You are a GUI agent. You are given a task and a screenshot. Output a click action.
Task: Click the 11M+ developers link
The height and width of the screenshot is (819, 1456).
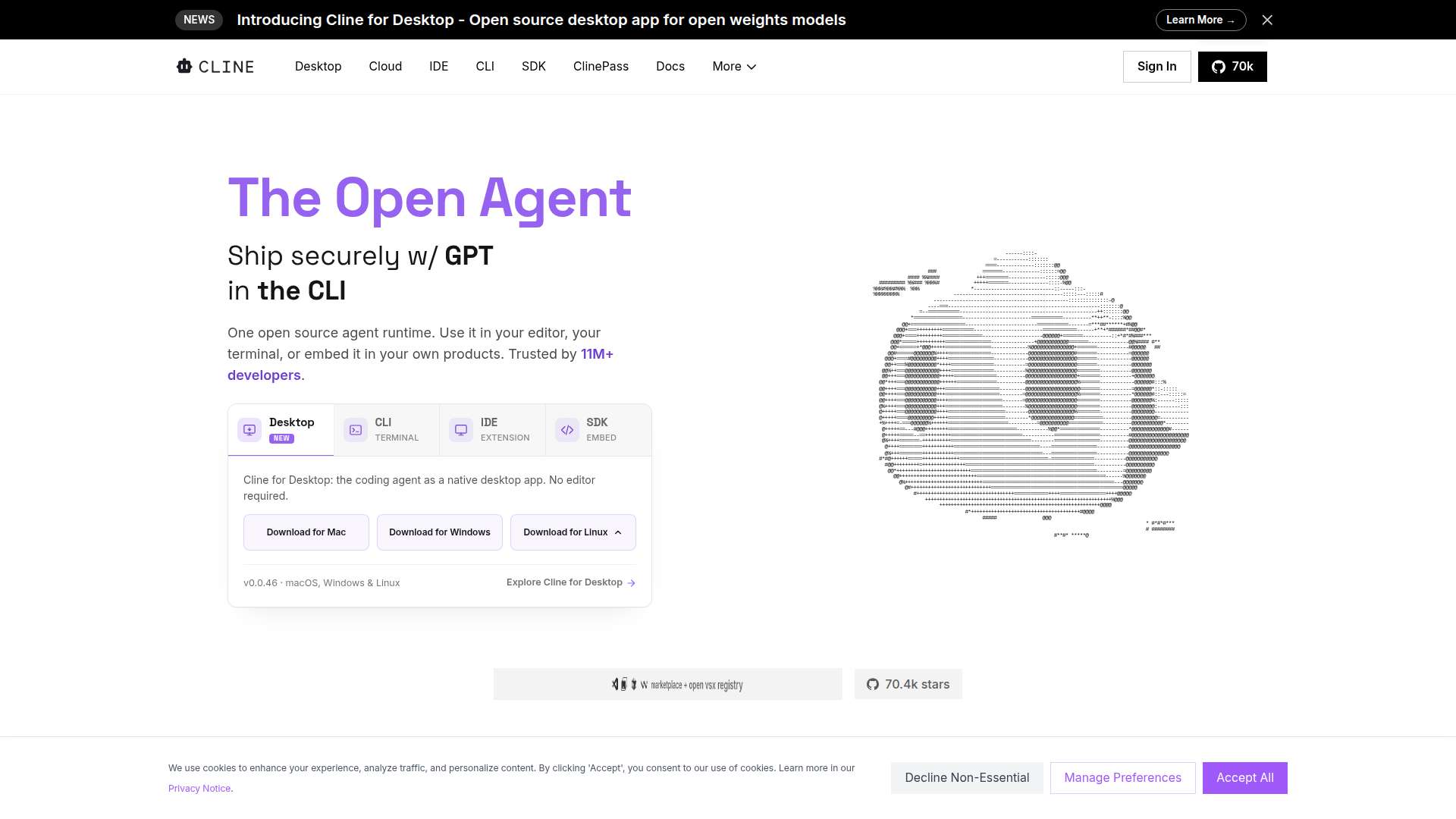597,354
